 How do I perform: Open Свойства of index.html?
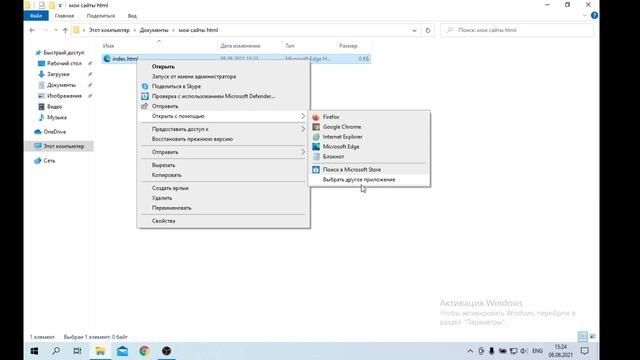(x=223, y=221)
